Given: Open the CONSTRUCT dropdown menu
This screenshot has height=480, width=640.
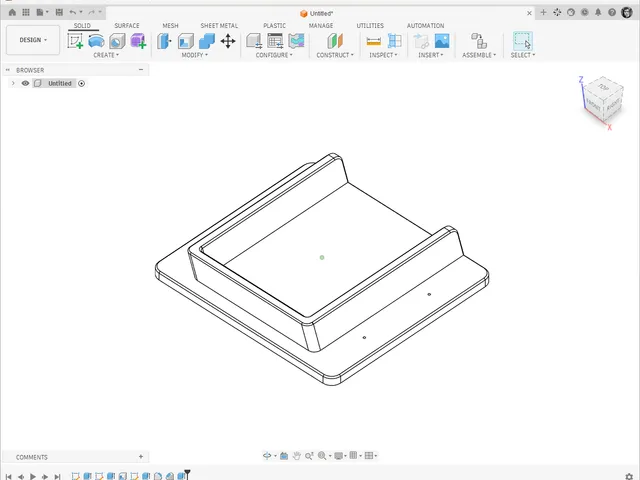Looking at the screenshot, I should coord(335,55).
